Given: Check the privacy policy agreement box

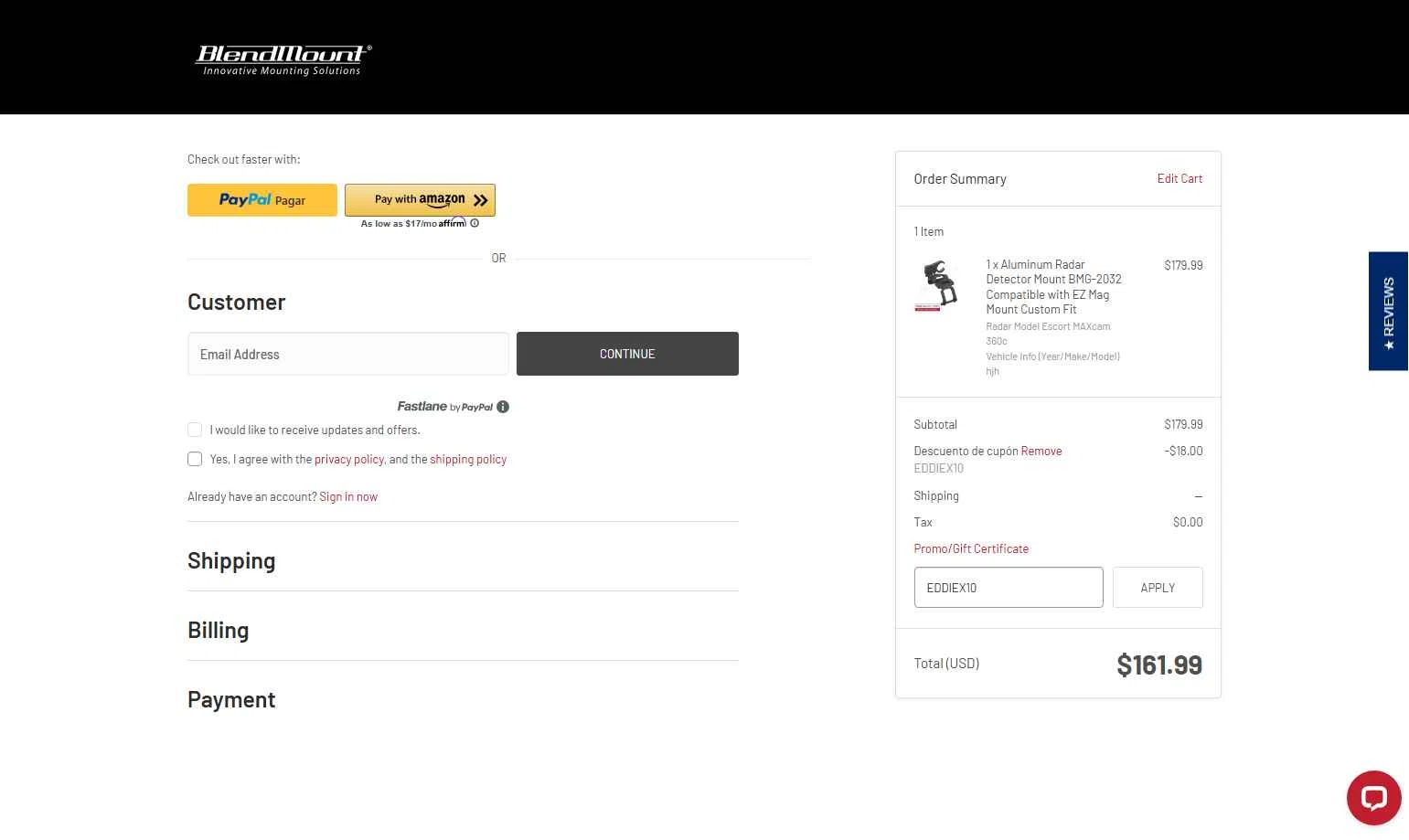Looking at the screenshot, I should point(195,459).
